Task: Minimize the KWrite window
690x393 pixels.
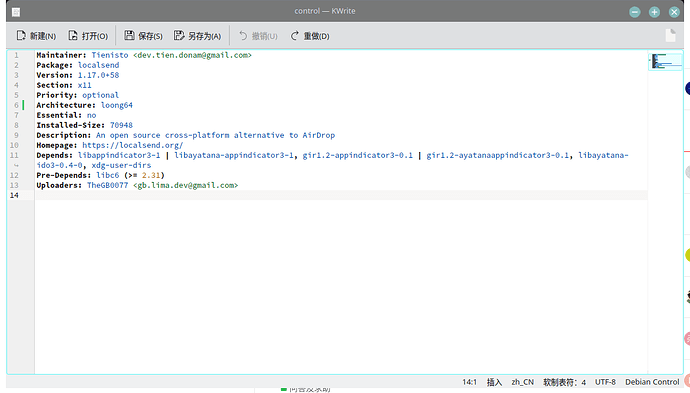Action: click(x=635, y=12)
